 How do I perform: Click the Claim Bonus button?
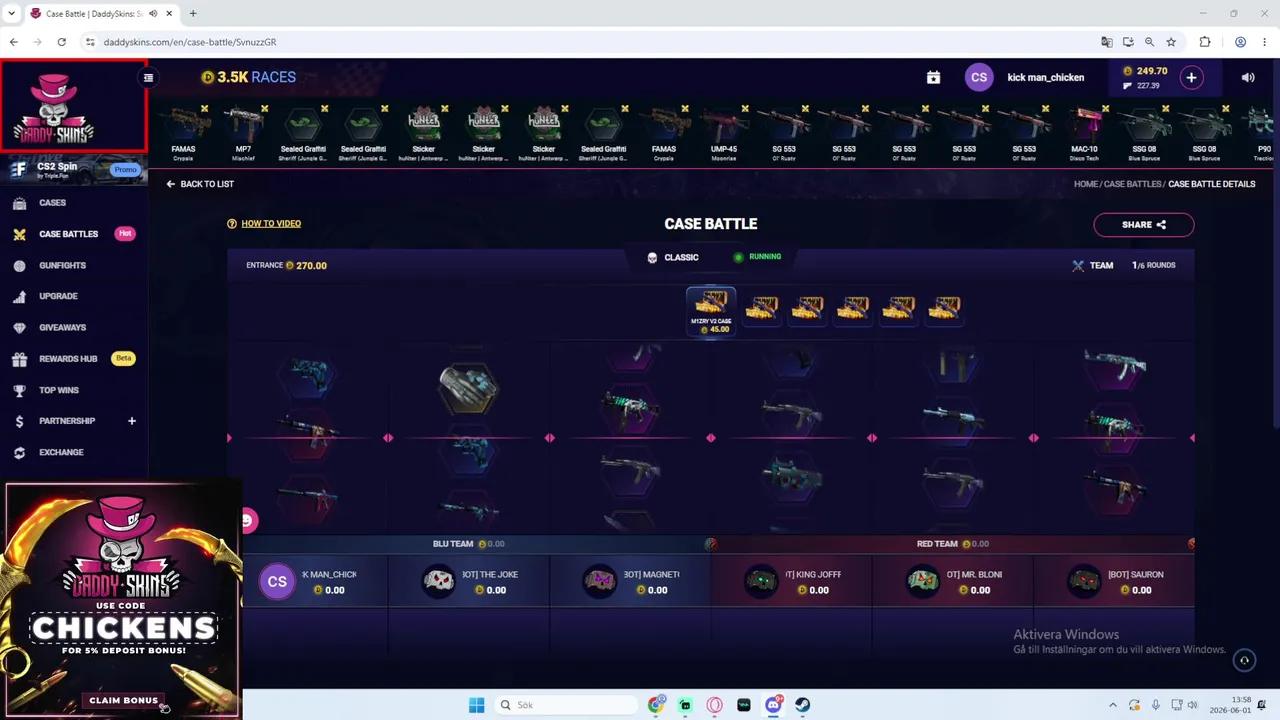tap(124, 700)
